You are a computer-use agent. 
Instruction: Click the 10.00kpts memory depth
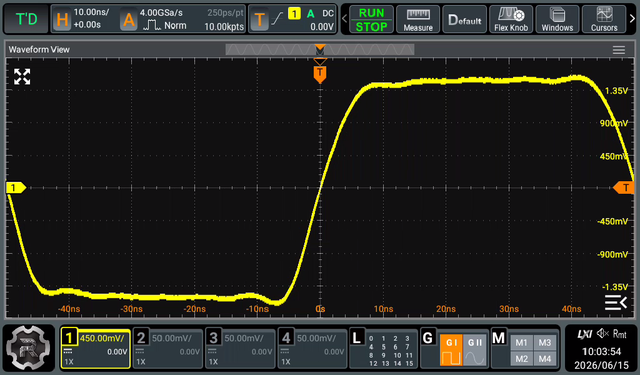(224, 27)
